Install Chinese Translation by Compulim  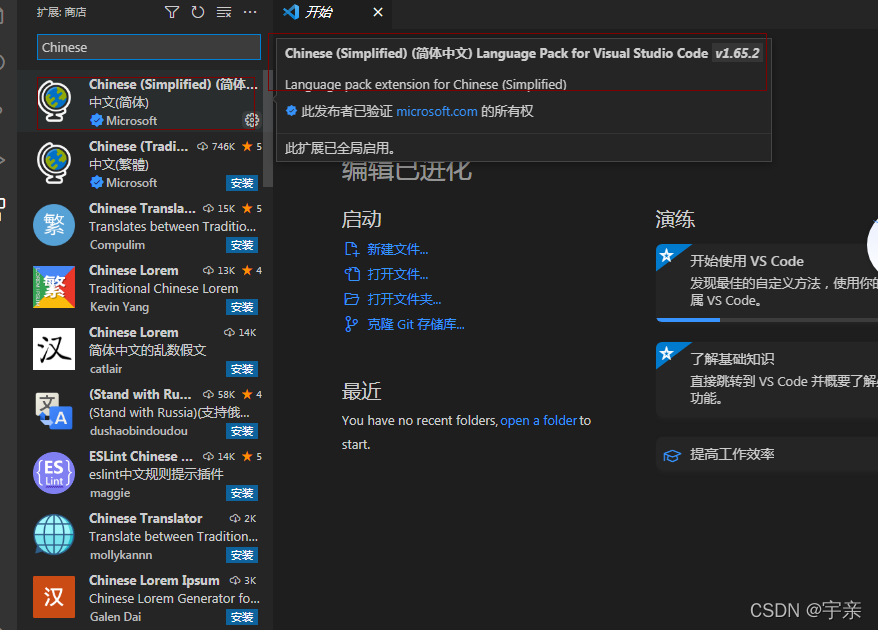(242, 245)
